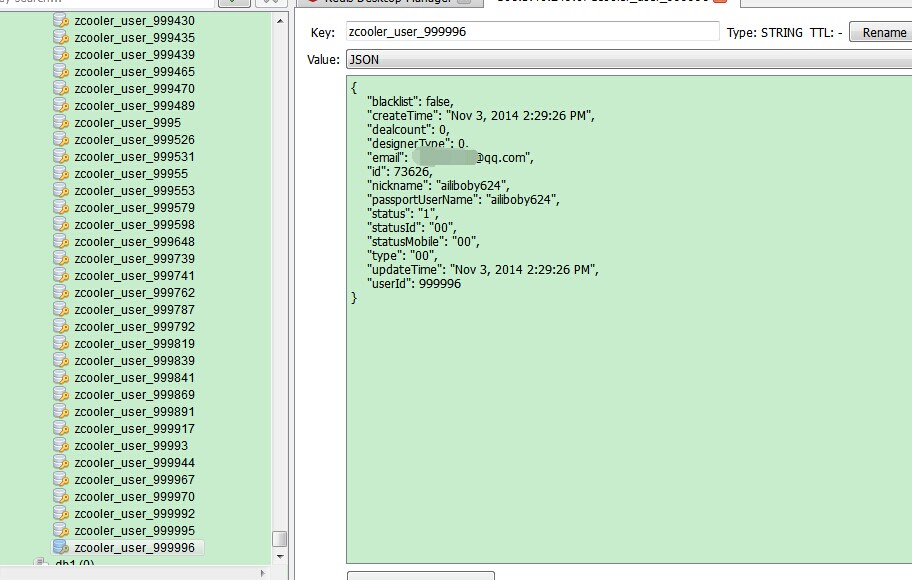The height and width of the screenshot is (580, 912).
Task: Click key icon beside zcooler_user_999819
Action: tap(61, 343)
